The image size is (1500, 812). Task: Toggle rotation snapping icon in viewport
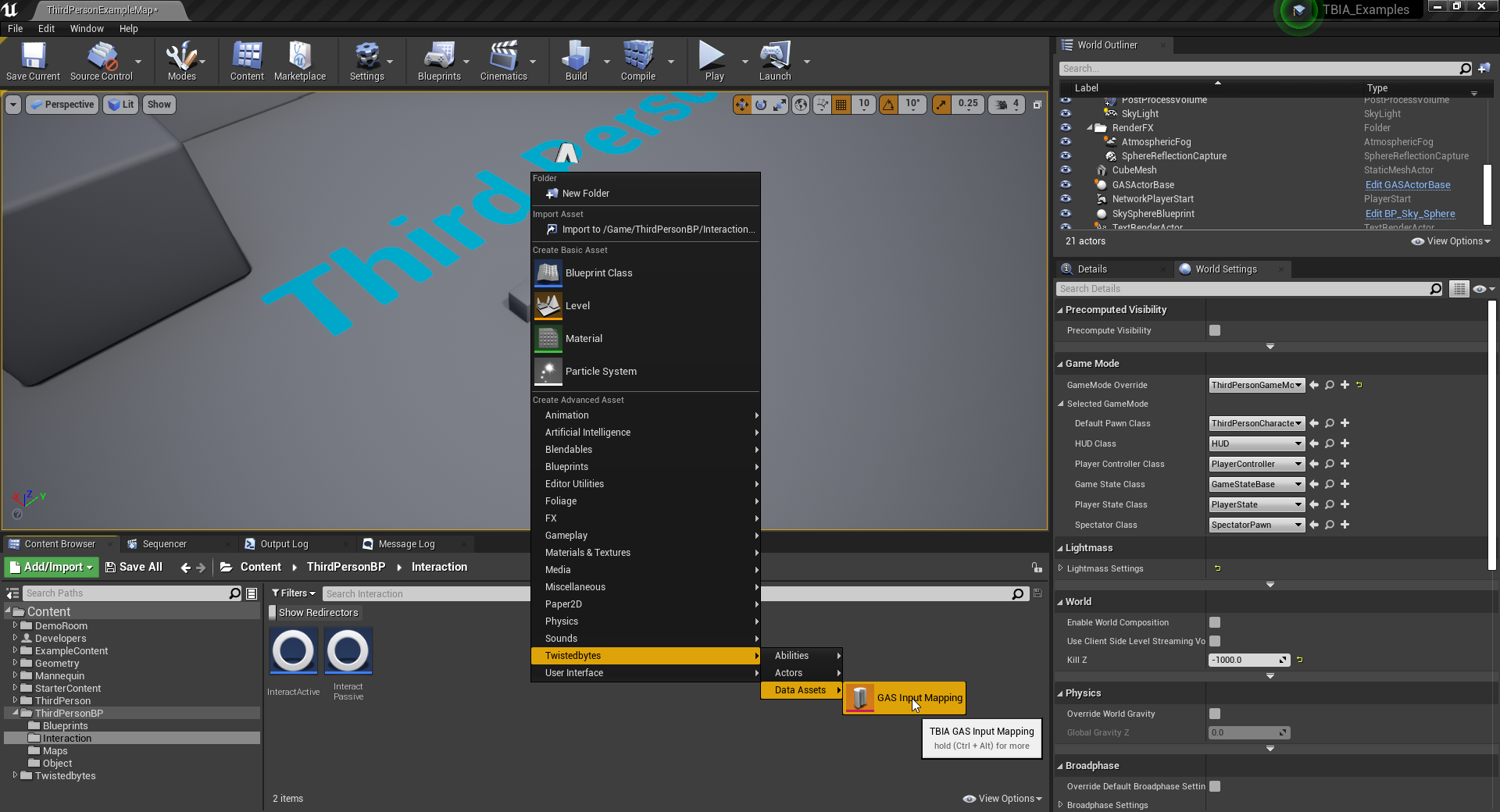[889, 105]
